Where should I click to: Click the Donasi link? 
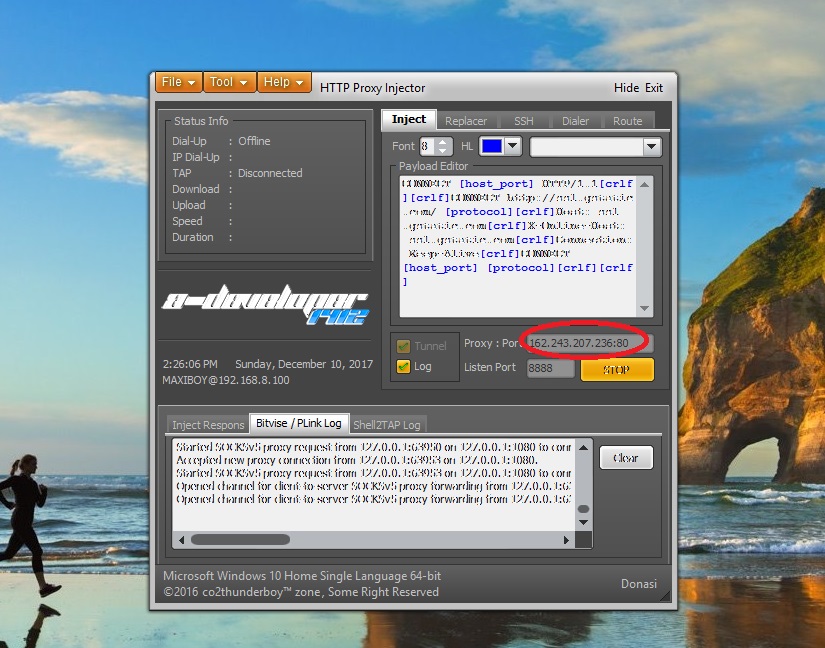coord(639,584)
